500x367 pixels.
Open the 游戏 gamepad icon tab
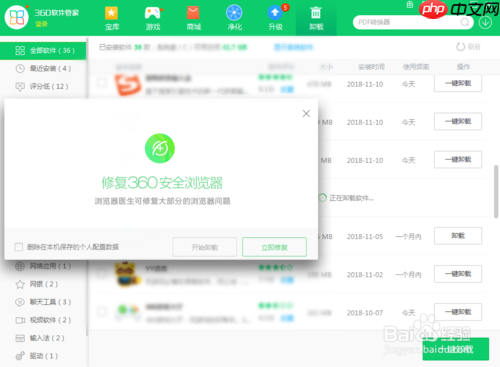pos(153,13)
